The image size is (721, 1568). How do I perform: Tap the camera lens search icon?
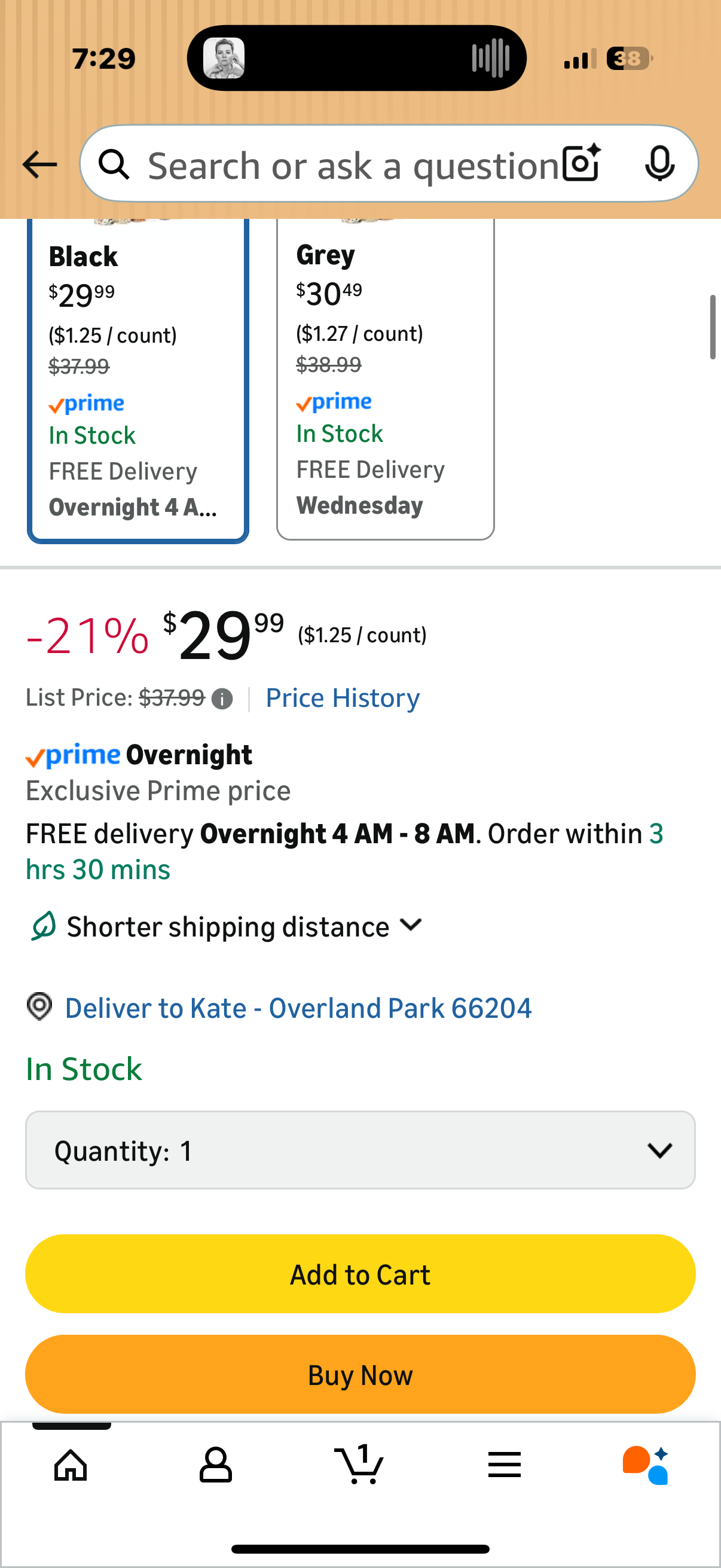click(581, 164)
